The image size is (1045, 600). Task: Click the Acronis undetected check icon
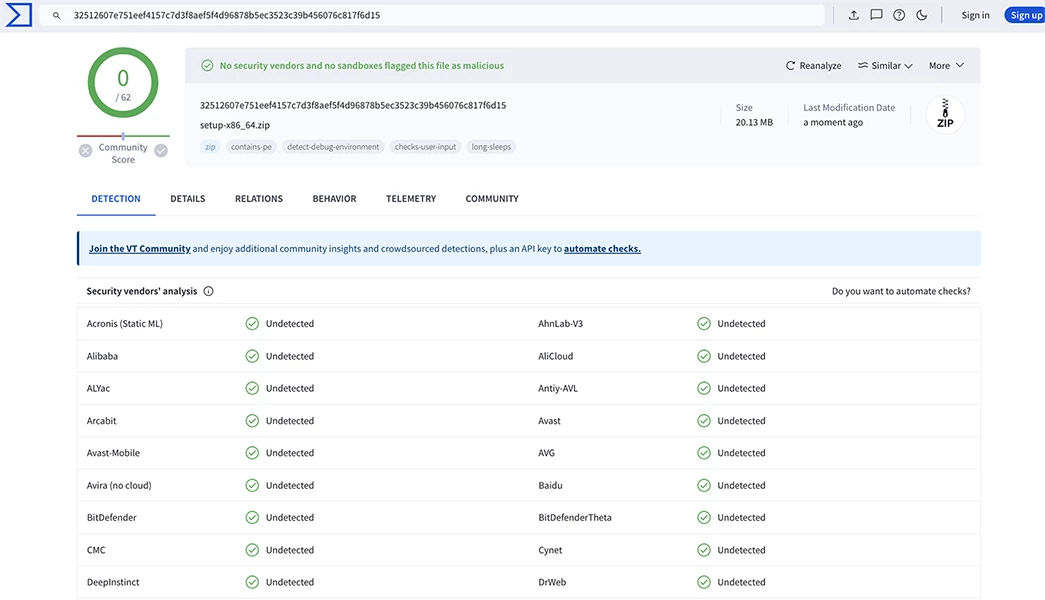click(252, 324)
